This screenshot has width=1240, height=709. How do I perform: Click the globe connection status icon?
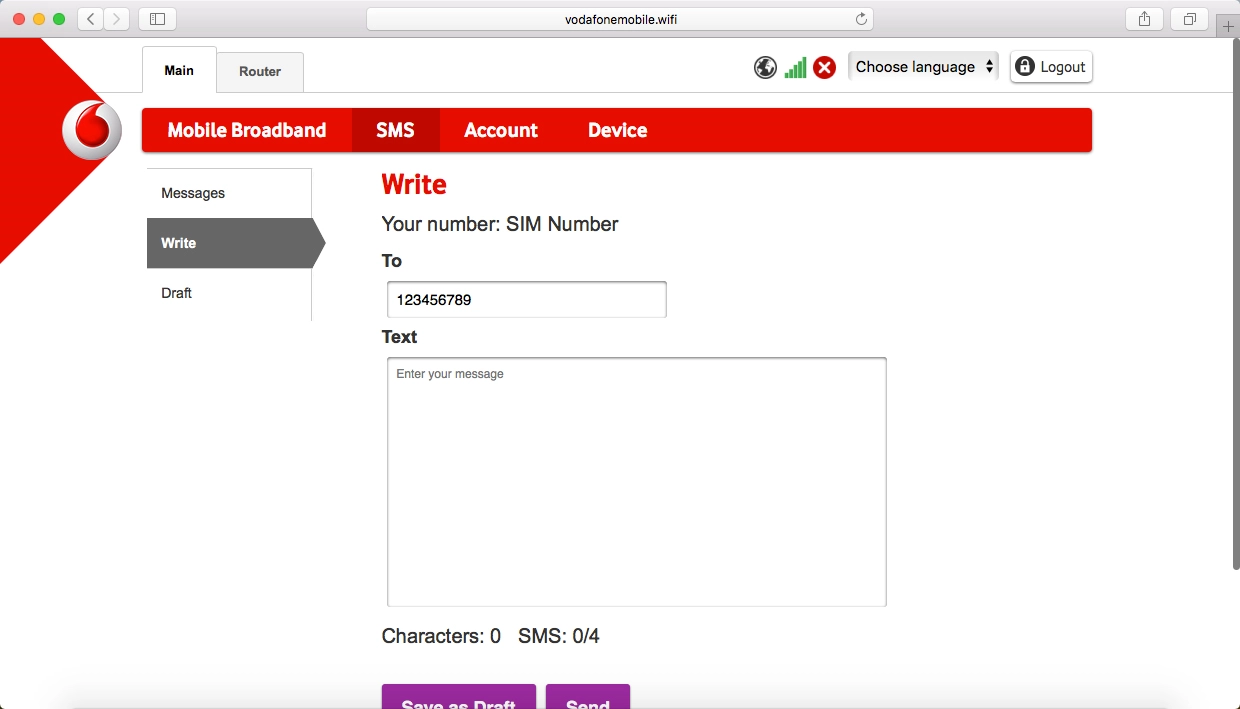(x=765, y=67)
